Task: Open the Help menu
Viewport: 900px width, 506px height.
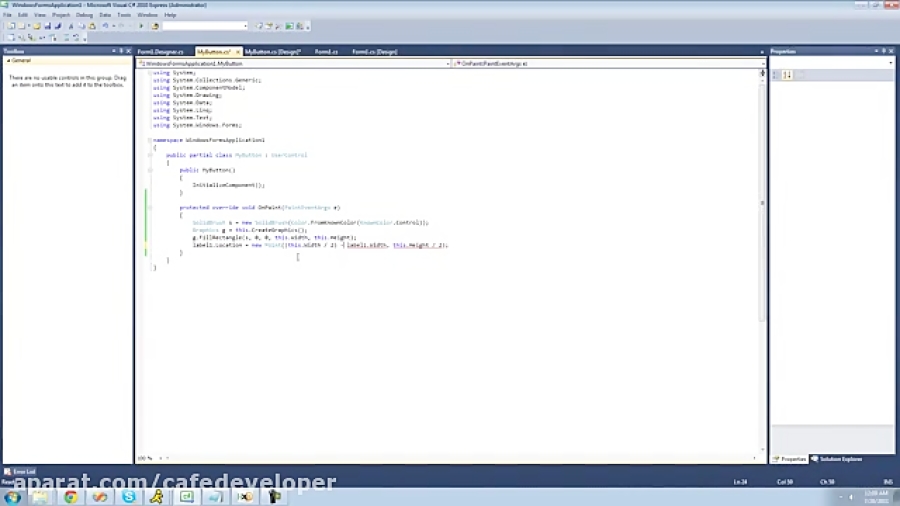Action: [170, 15]
